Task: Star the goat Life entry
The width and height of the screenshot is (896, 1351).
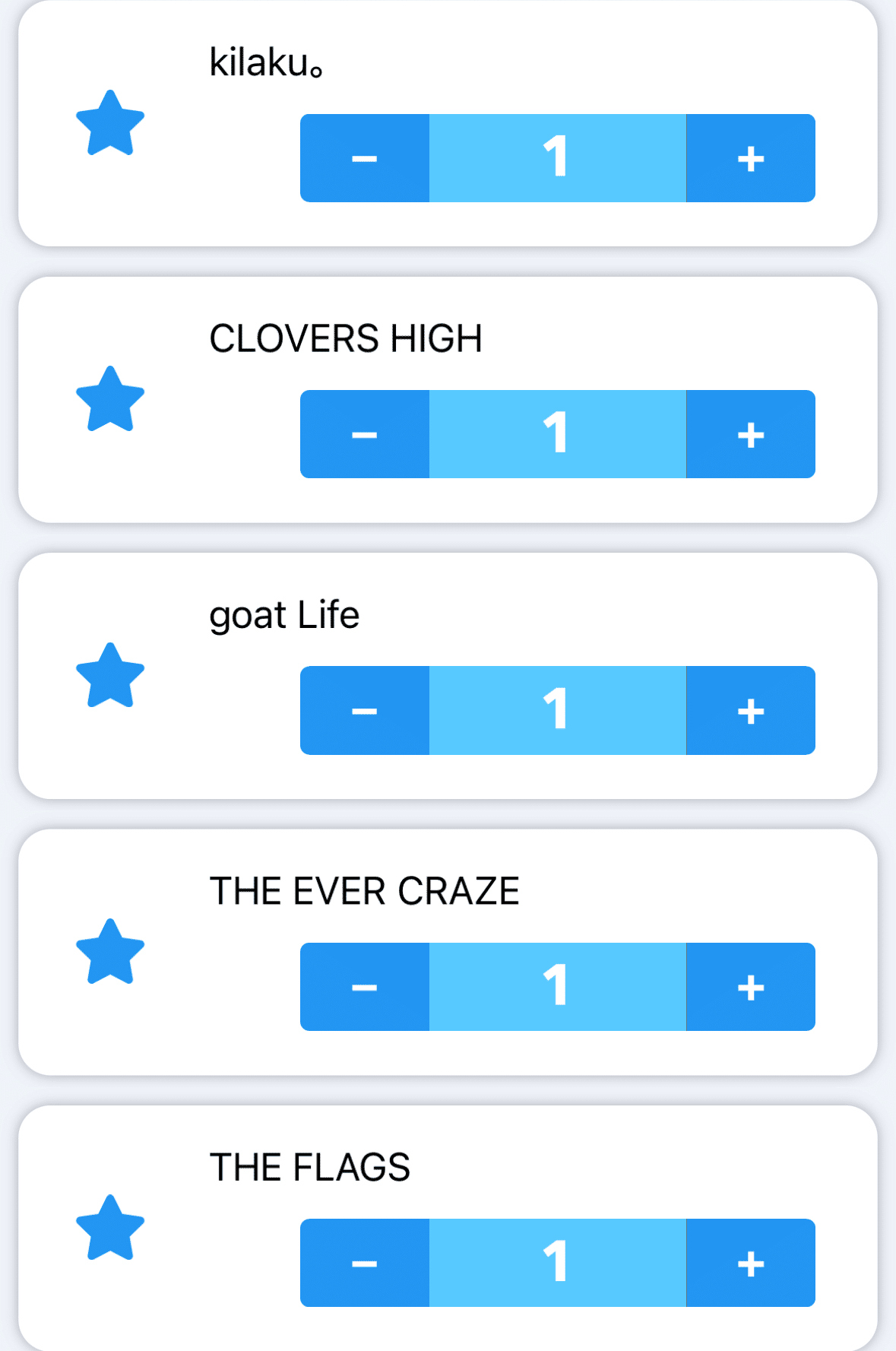Action: point(110,677)
